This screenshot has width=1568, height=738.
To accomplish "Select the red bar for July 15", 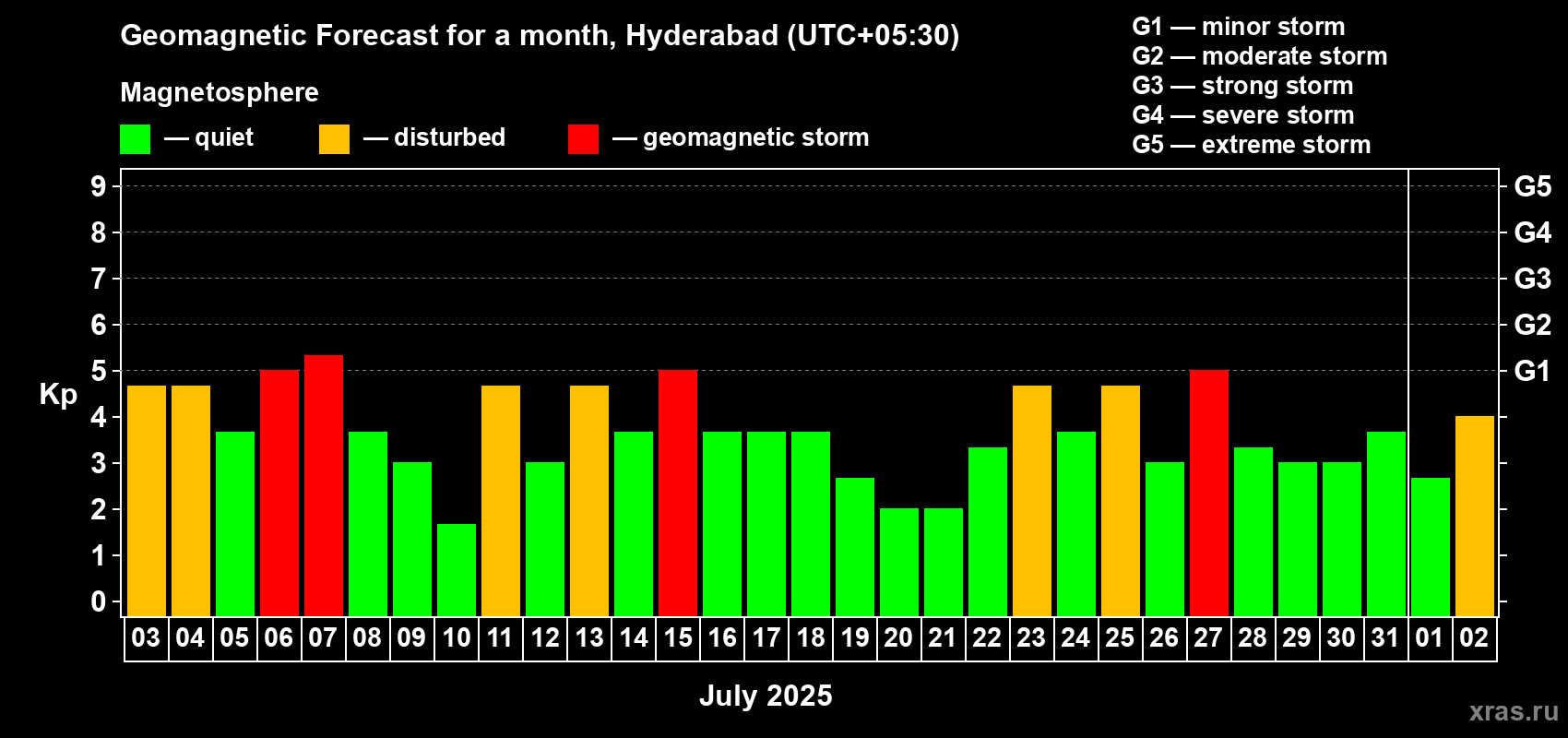I will click(678, 493).
